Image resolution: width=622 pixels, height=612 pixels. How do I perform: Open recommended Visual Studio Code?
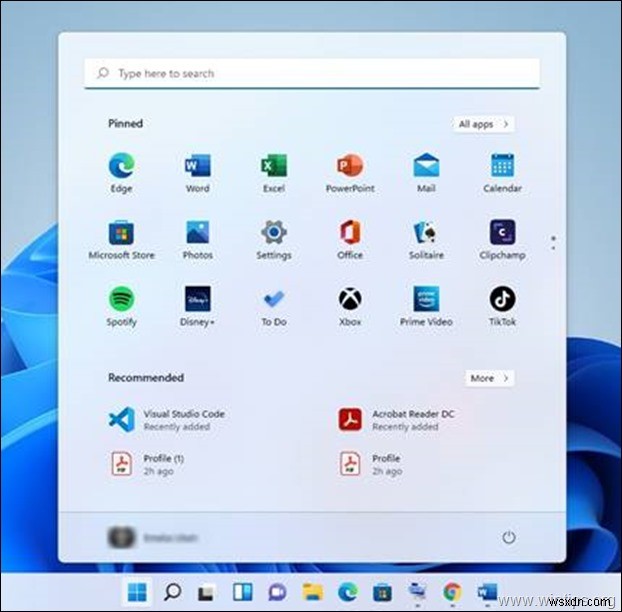[x=167, y=420]
